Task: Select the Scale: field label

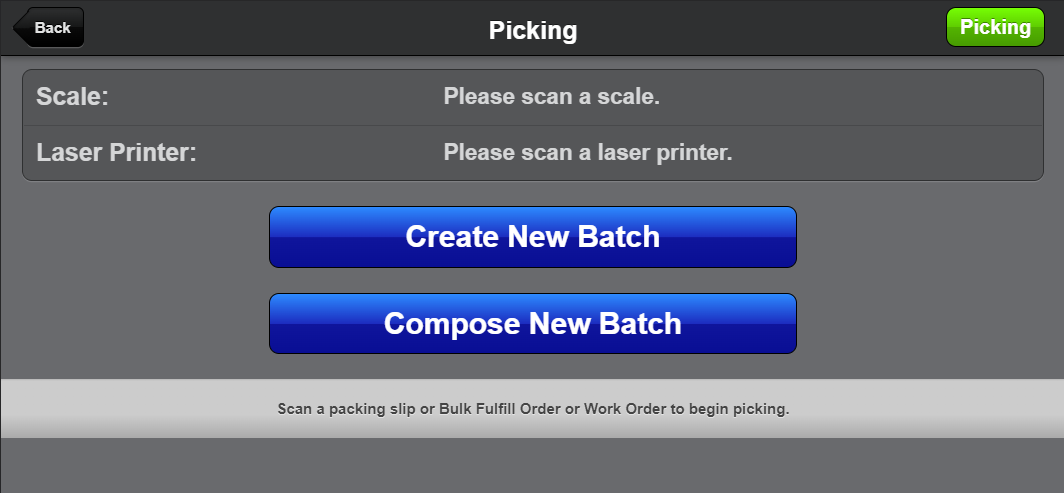Action: coord(72,97)
